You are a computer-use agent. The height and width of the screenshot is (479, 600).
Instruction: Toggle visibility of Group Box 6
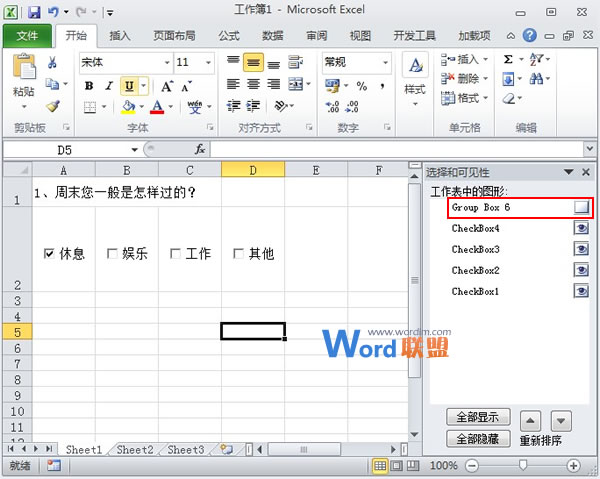click(581, 208)
